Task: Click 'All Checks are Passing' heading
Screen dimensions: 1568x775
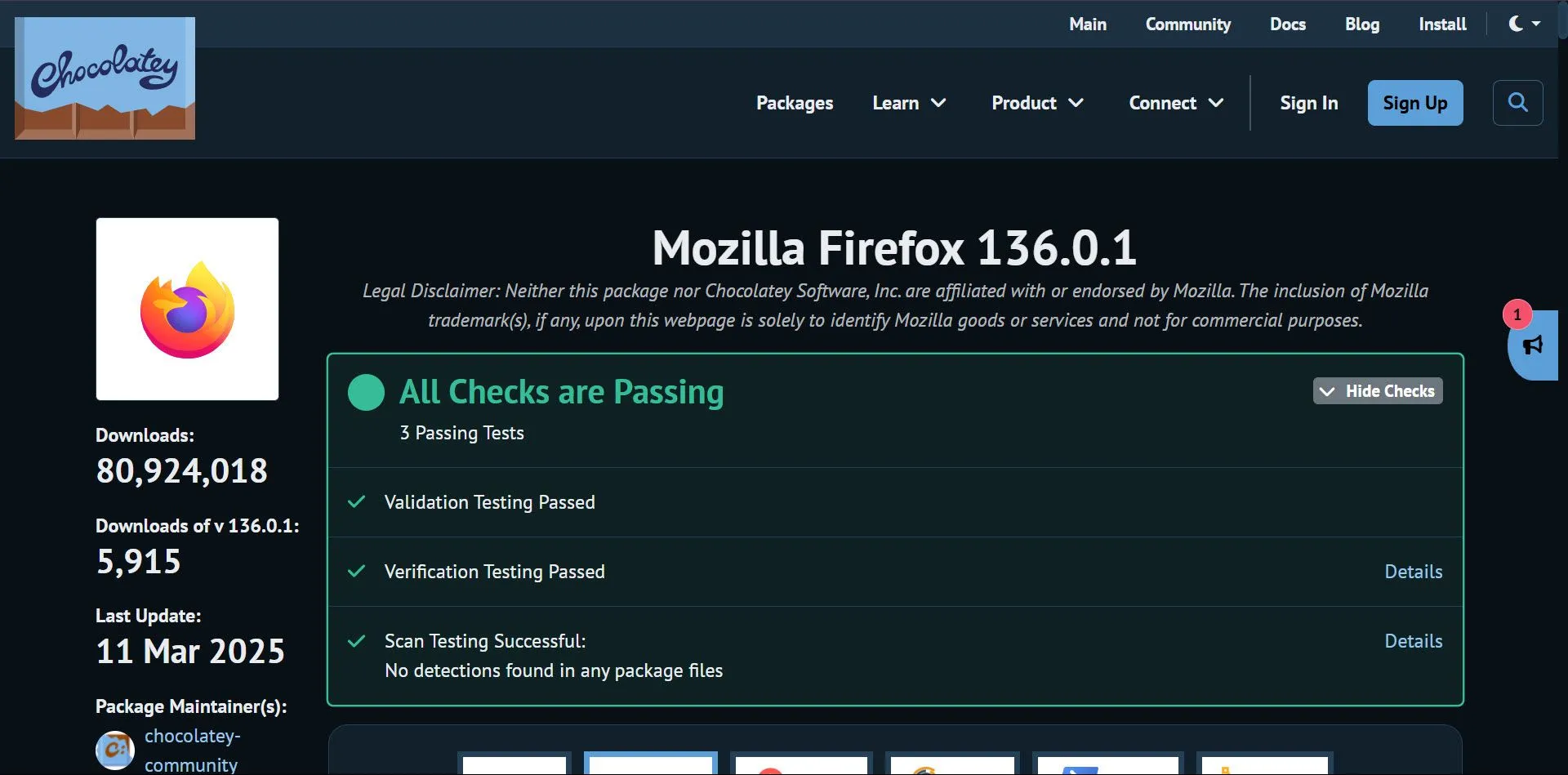Action: (x=562, y=392)
